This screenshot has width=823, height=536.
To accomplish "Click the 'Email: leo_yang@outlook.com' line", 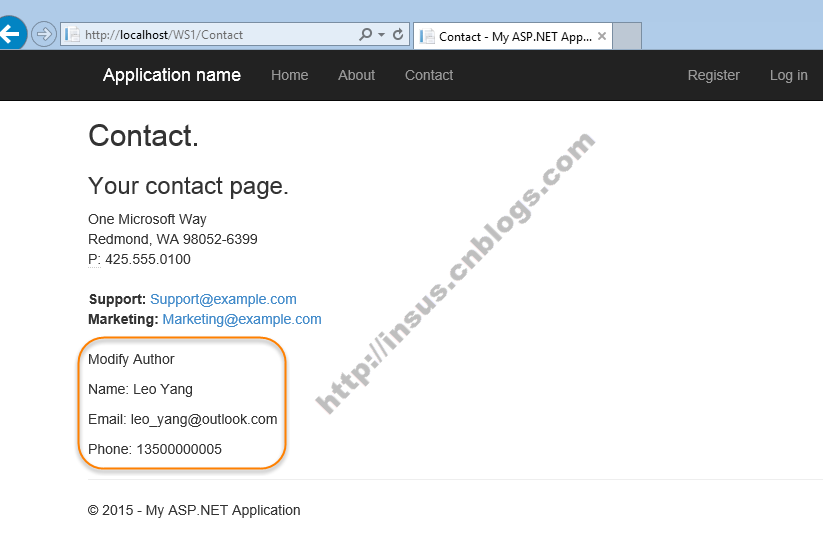I will point(183,419).
